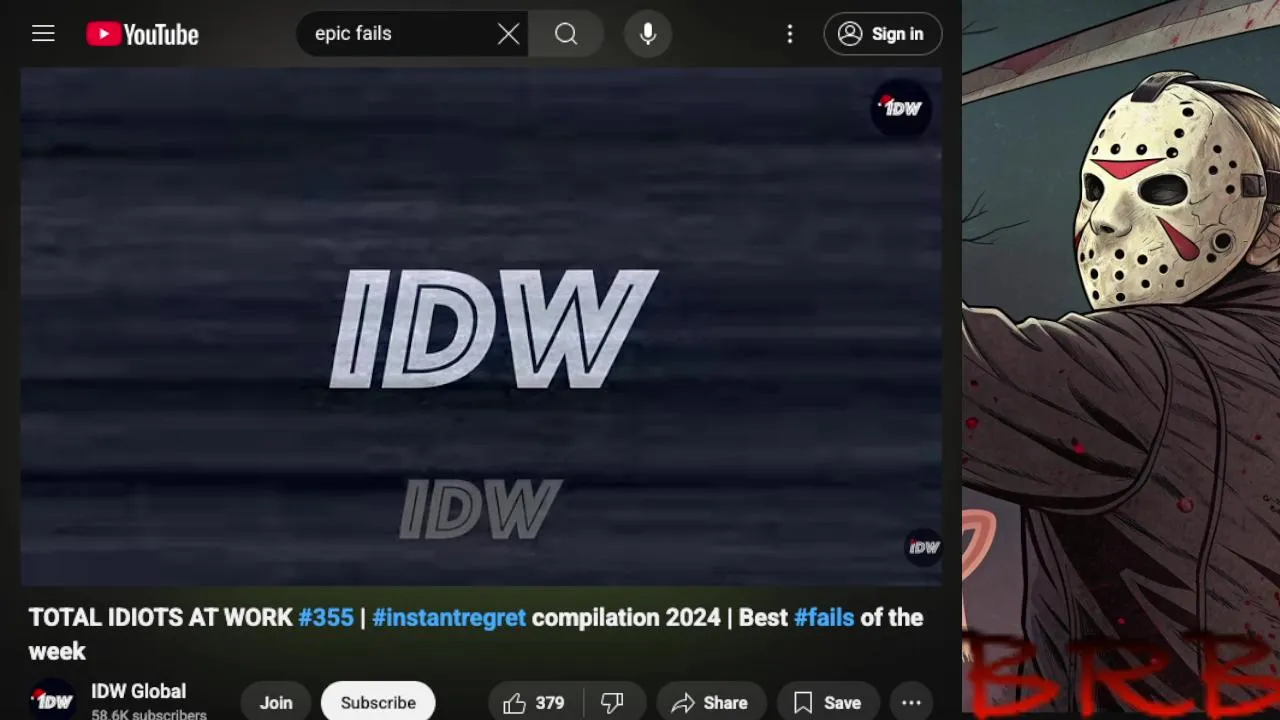Open hashtag #355 link

click(x=326, y=617)
